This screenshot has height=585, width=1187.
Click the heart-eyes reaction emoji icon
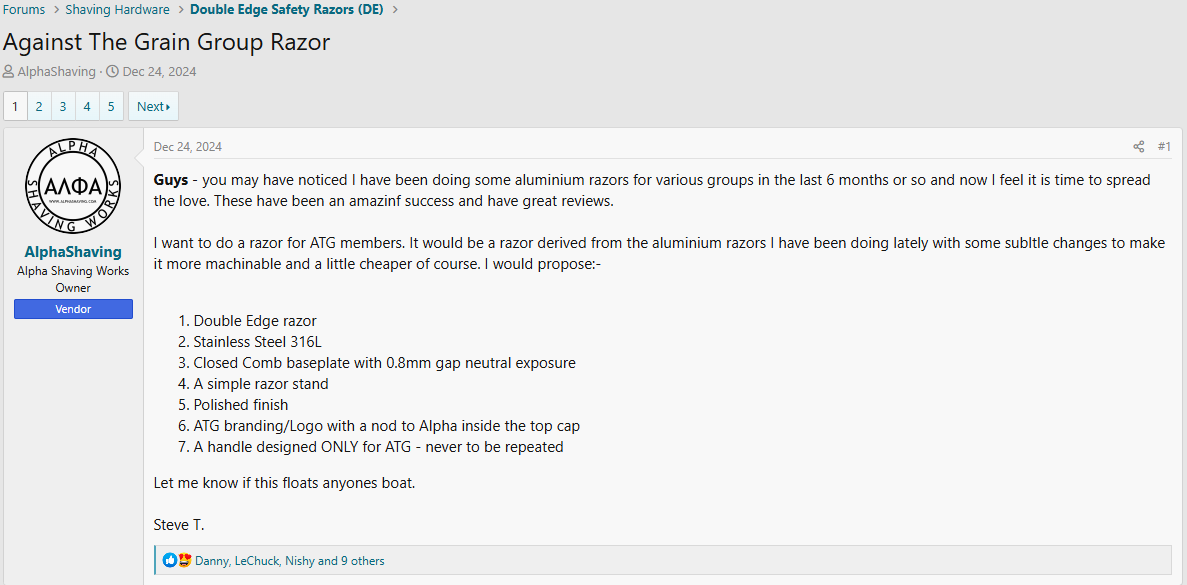184,561
